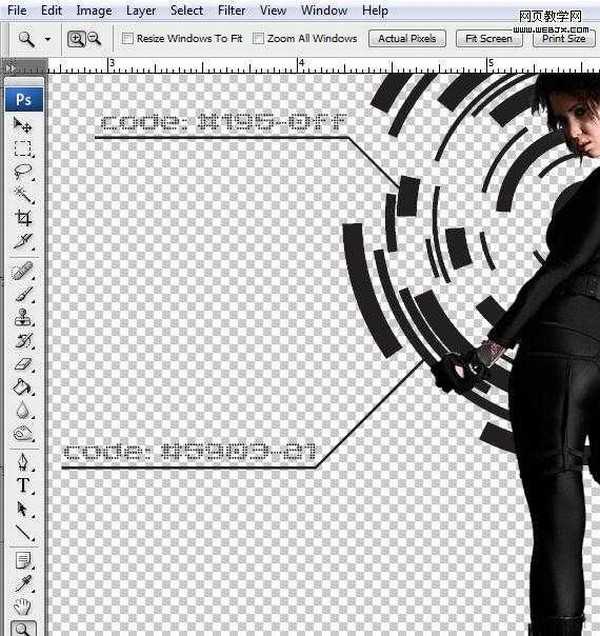Click the Actual Pixels button
The image size is (600, 636).
407,39
